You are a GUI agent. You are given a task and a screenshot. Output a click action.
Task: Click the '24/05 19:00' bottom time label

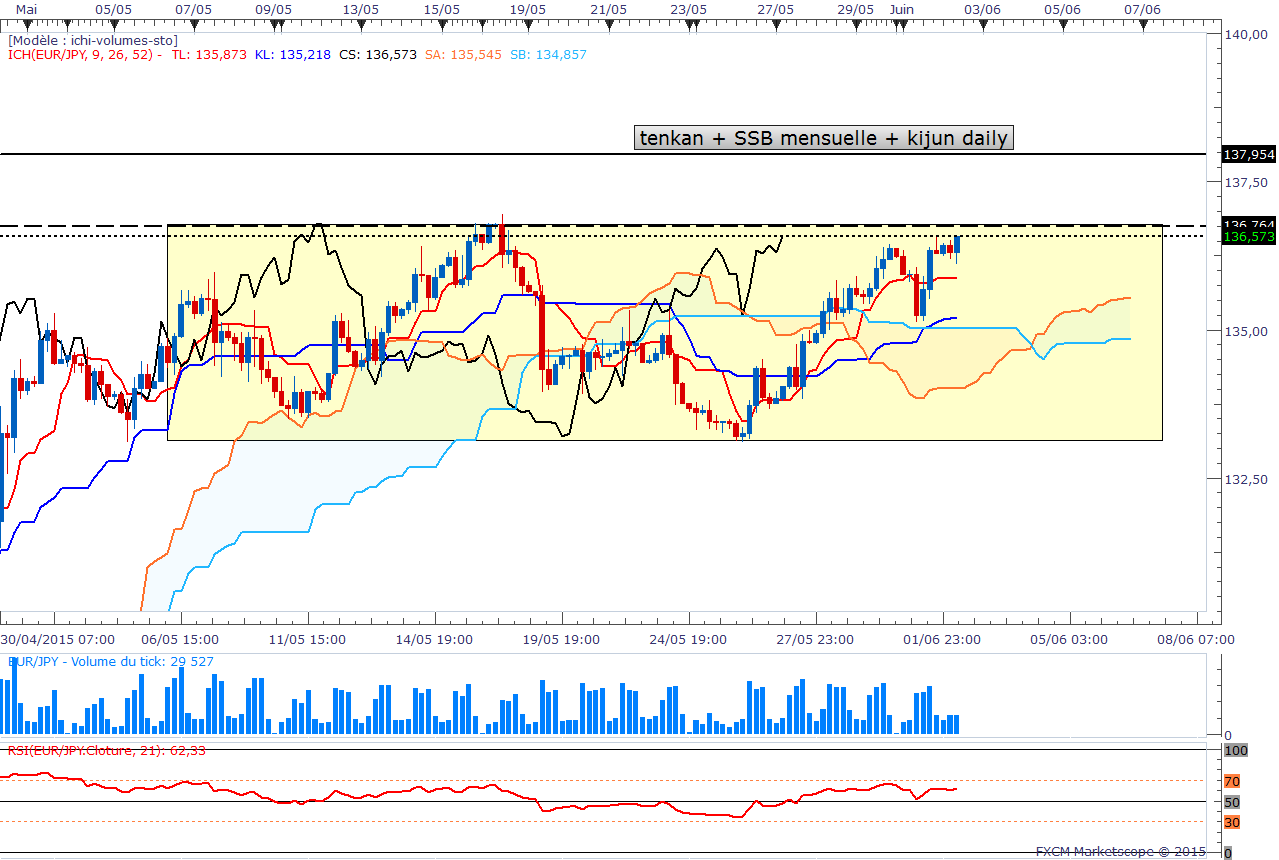pyautogui.click(x=687, y=639)
